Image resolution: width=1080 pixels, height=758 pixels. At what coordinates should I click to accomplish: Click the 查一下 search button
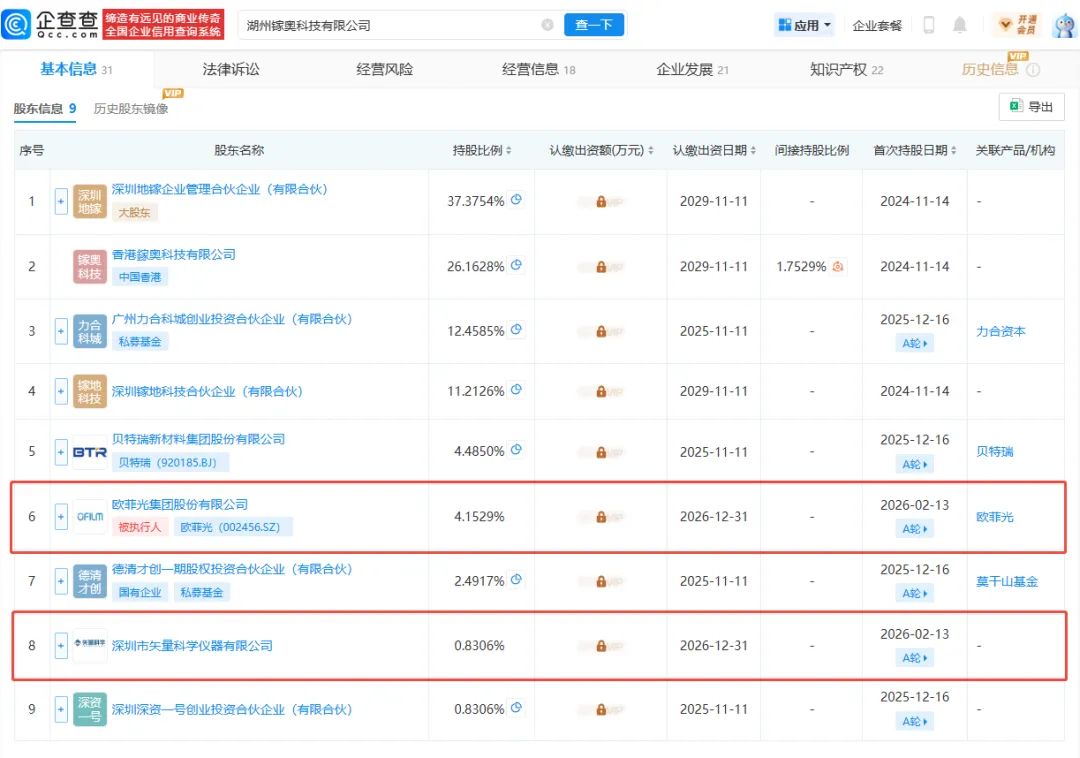tap(594, 25)
